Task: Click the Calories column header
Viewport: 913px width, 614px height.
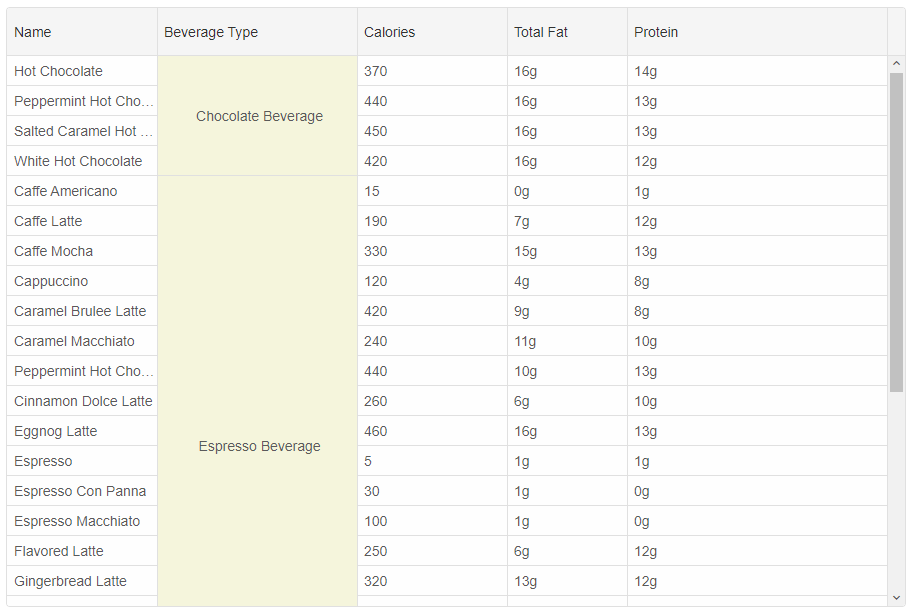Action: pyautogui.click(x=433, y=32)
